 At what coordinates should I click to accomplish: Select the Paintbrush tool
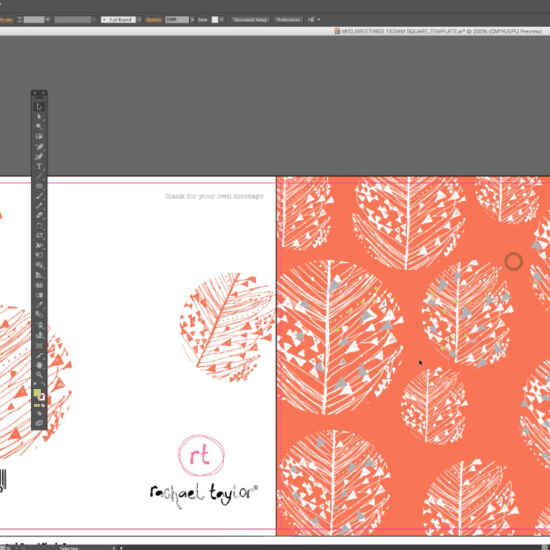39,196
